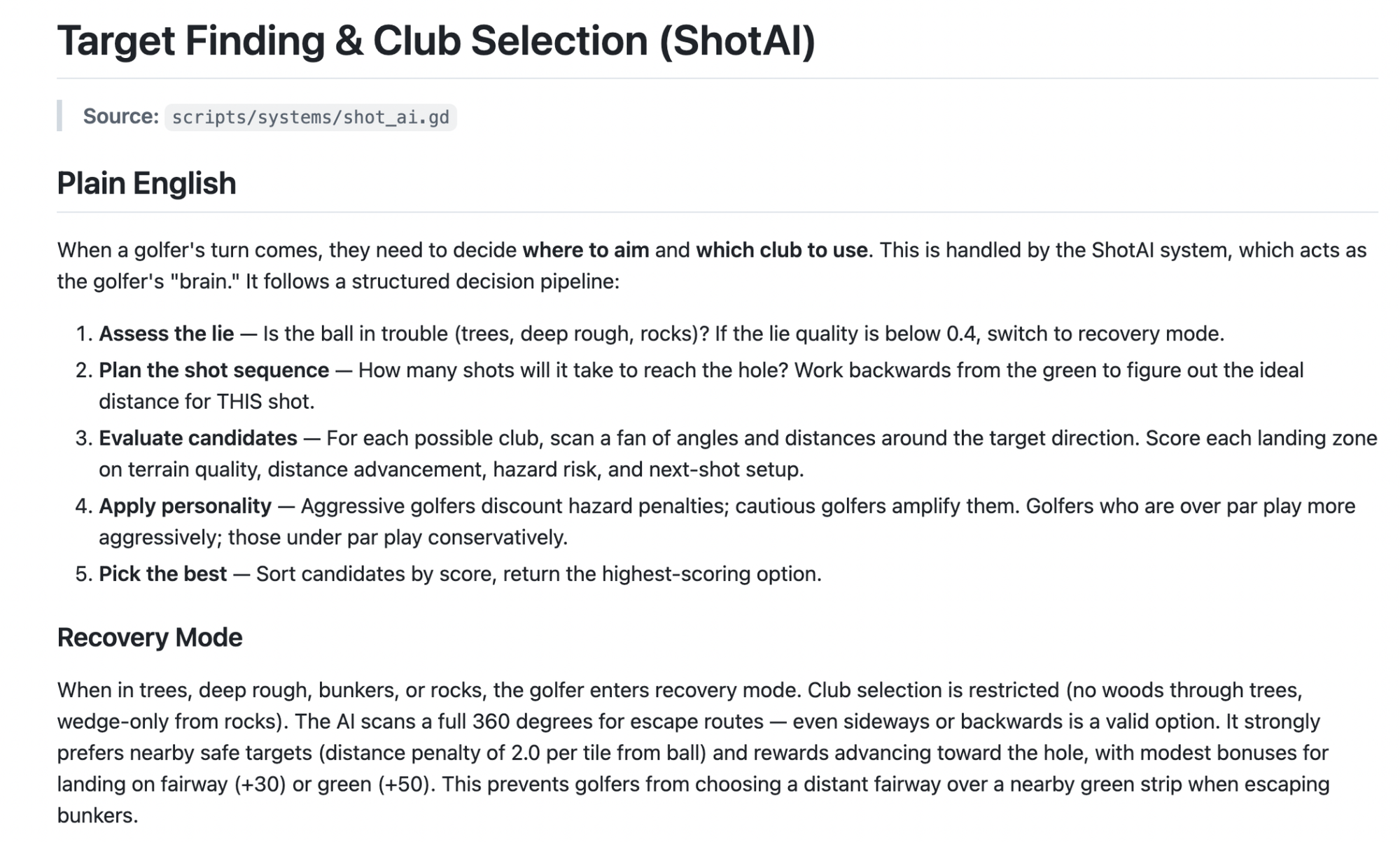Click the gray quote bar beside Source
This screenshot has height=842, width=1400.
59,115
